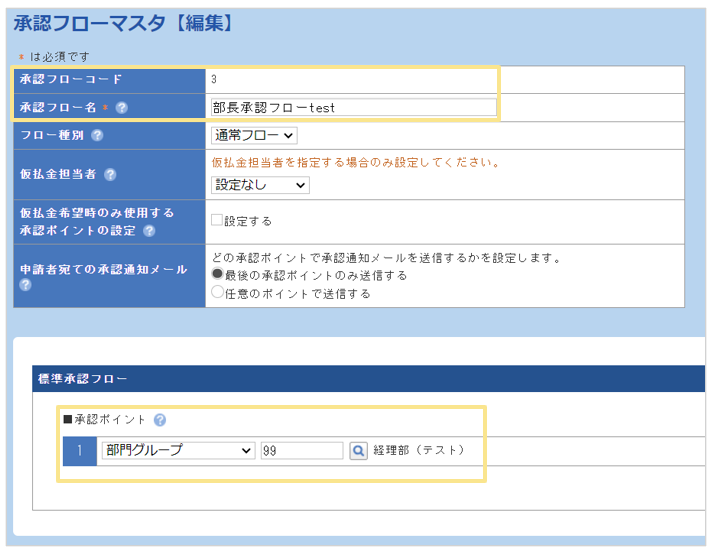The image size is (712, 552).
Task: Click magnifier search icon next to 99 field
Action: tap(359, 451)
